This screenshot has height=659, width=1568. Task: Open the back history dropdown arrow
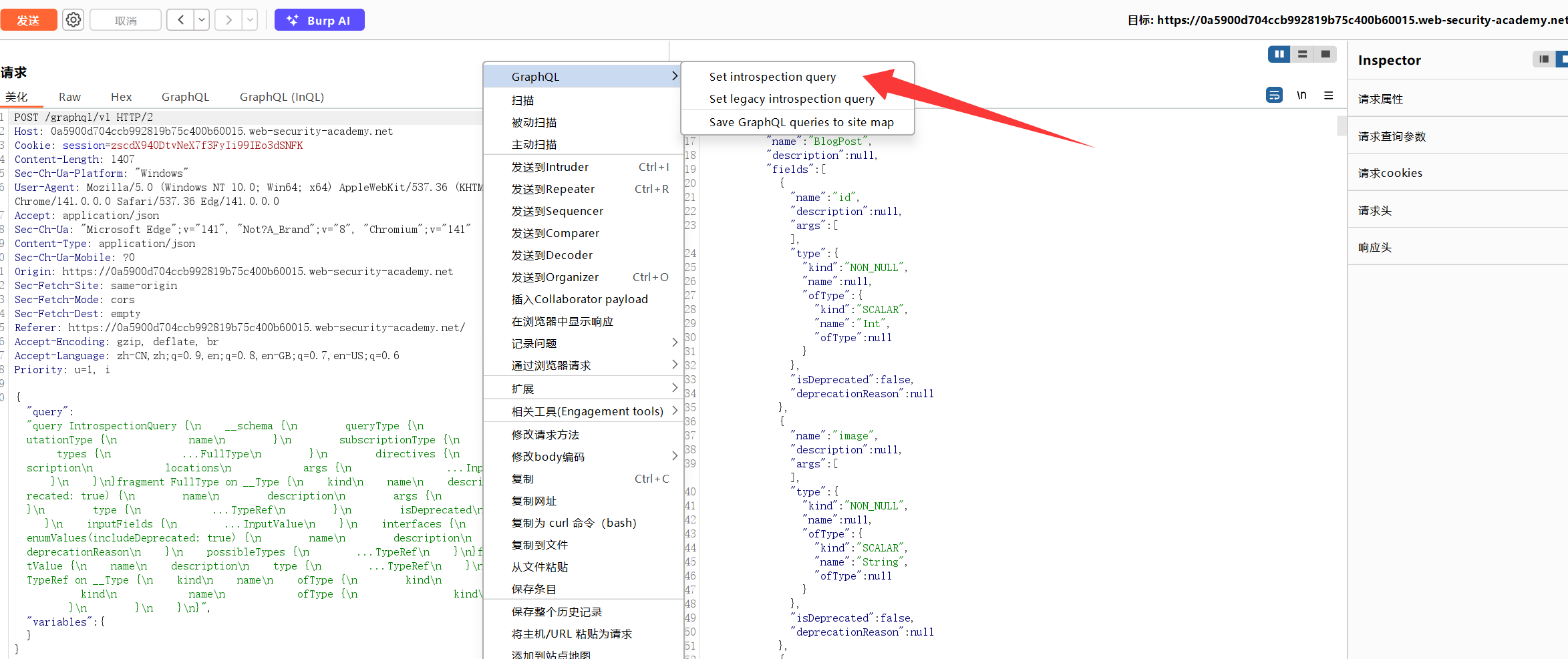pyautogui.click(x=202, y=20)
